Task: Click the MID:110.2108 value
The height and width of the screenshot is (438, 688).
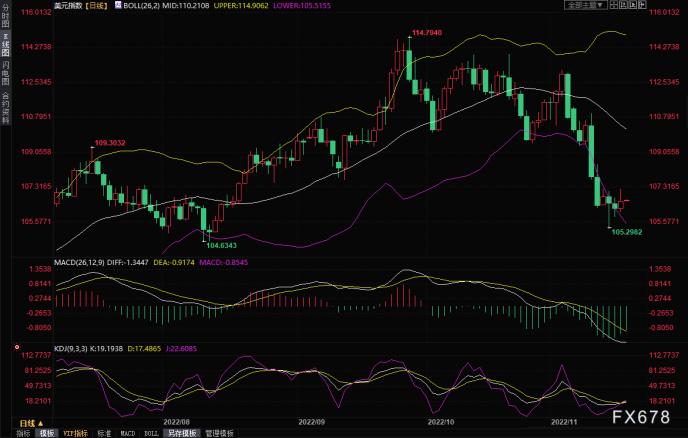Action: (x=186, y=6)
